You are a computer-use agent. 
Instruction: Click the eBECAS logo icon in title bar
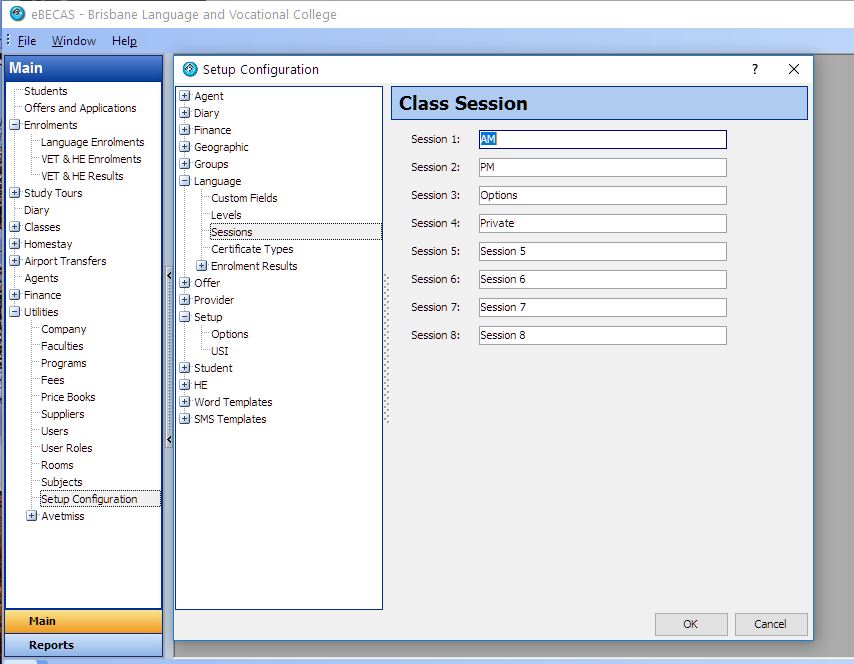coord(17,14)
